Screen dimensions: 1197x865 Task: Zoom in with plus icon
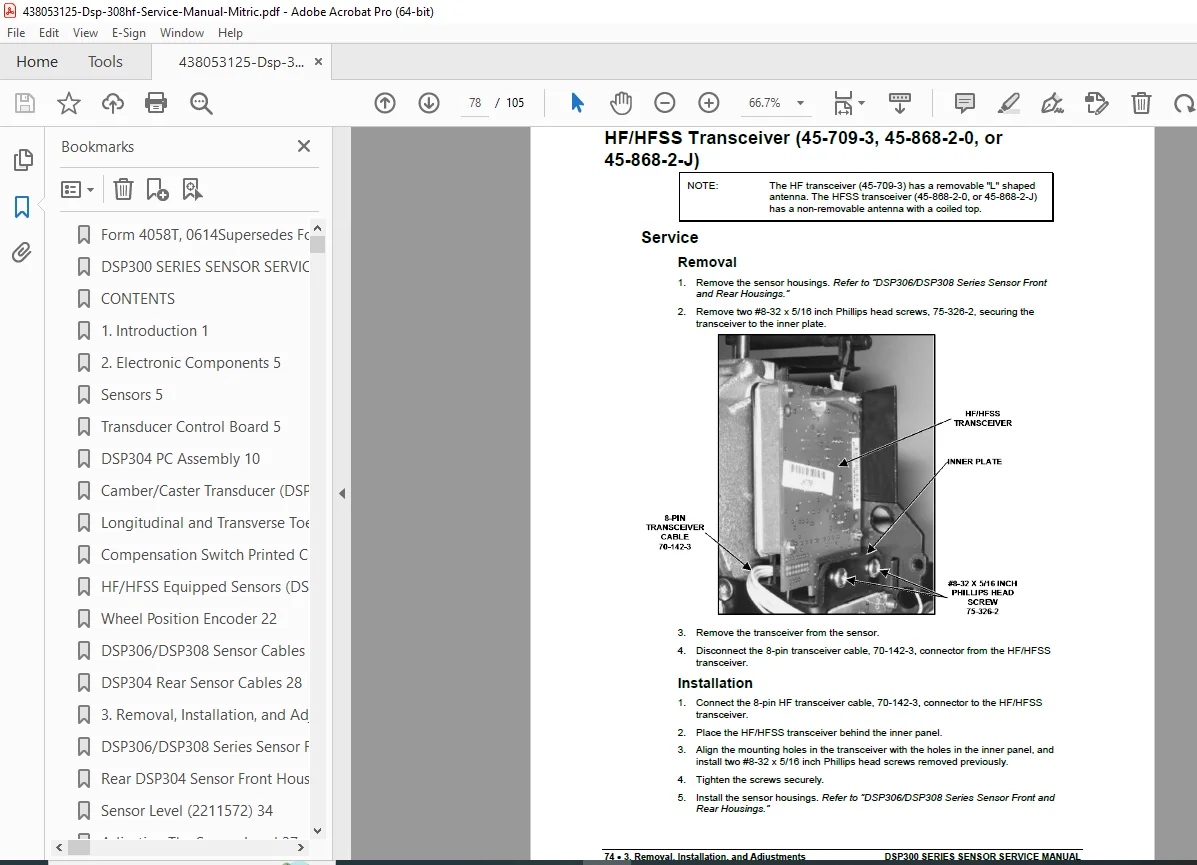[x=709, y=103]
